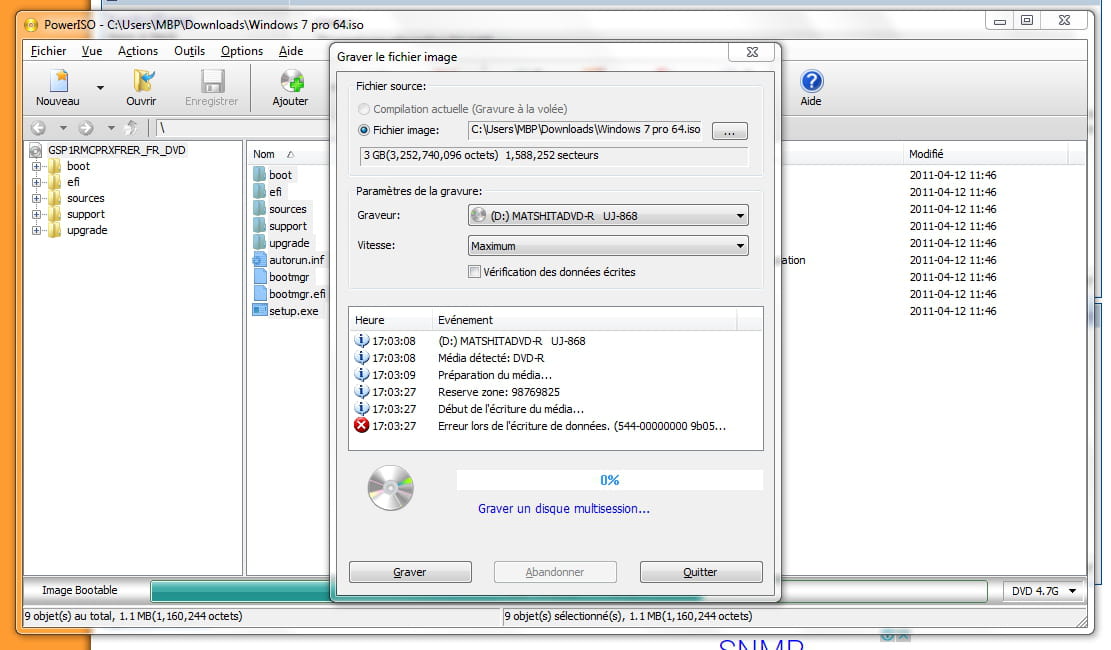Select the upgrade folder icon in file list
This screenshot has width=1111, height=650.
point(259,242)
